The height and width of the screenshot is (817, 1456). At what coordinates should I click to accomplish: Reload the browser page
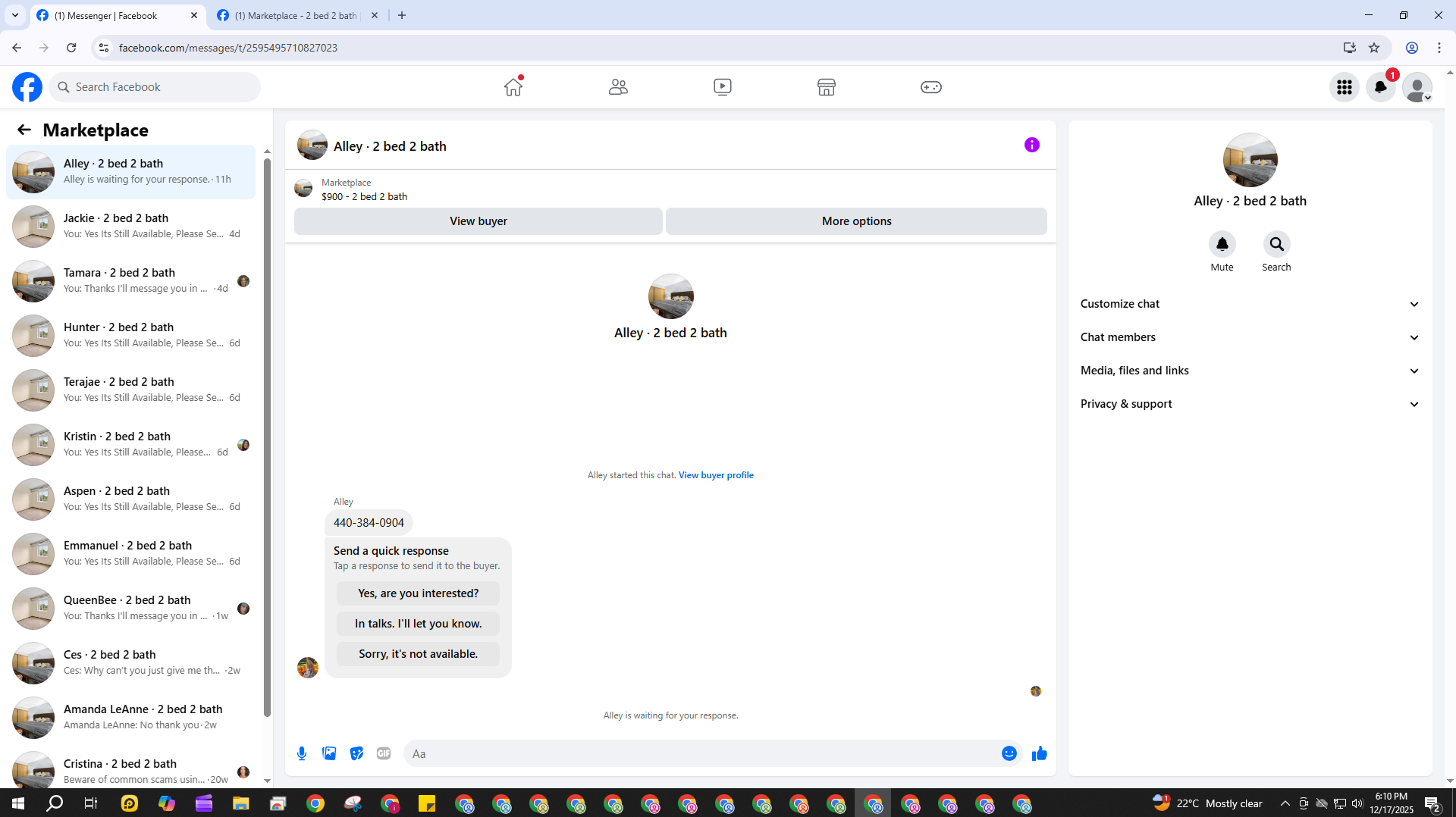pyautogui.click(x=71, y=48)
